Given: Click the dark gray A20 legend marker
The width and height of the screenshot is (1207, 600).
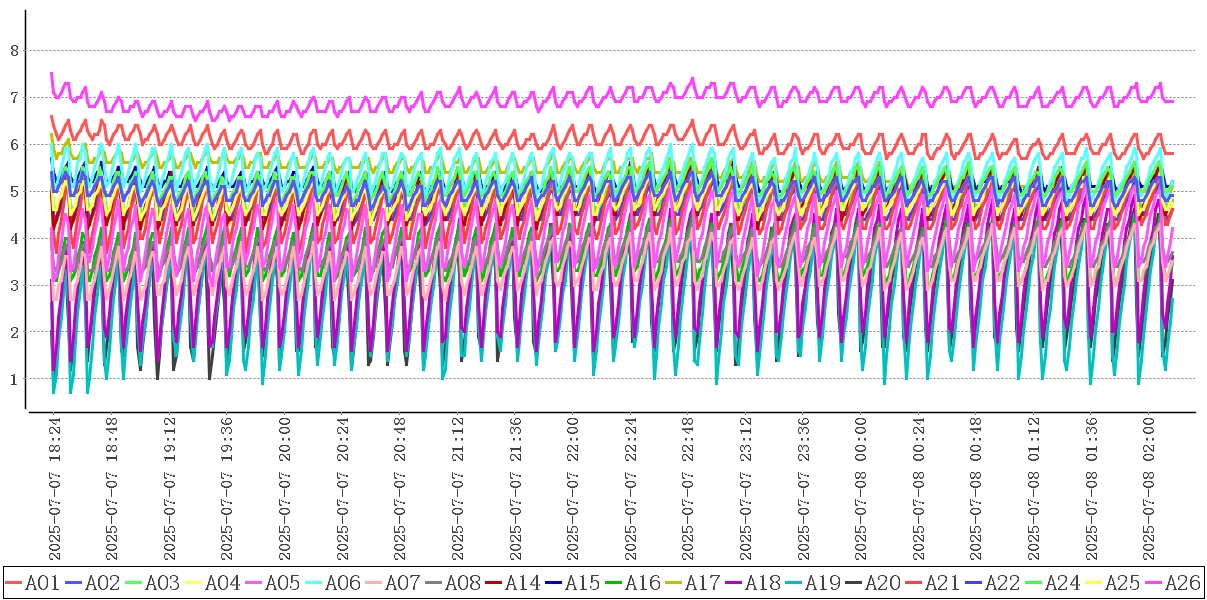Looking at the screenshot, I should pyautogui.click(x=853, y=581).
